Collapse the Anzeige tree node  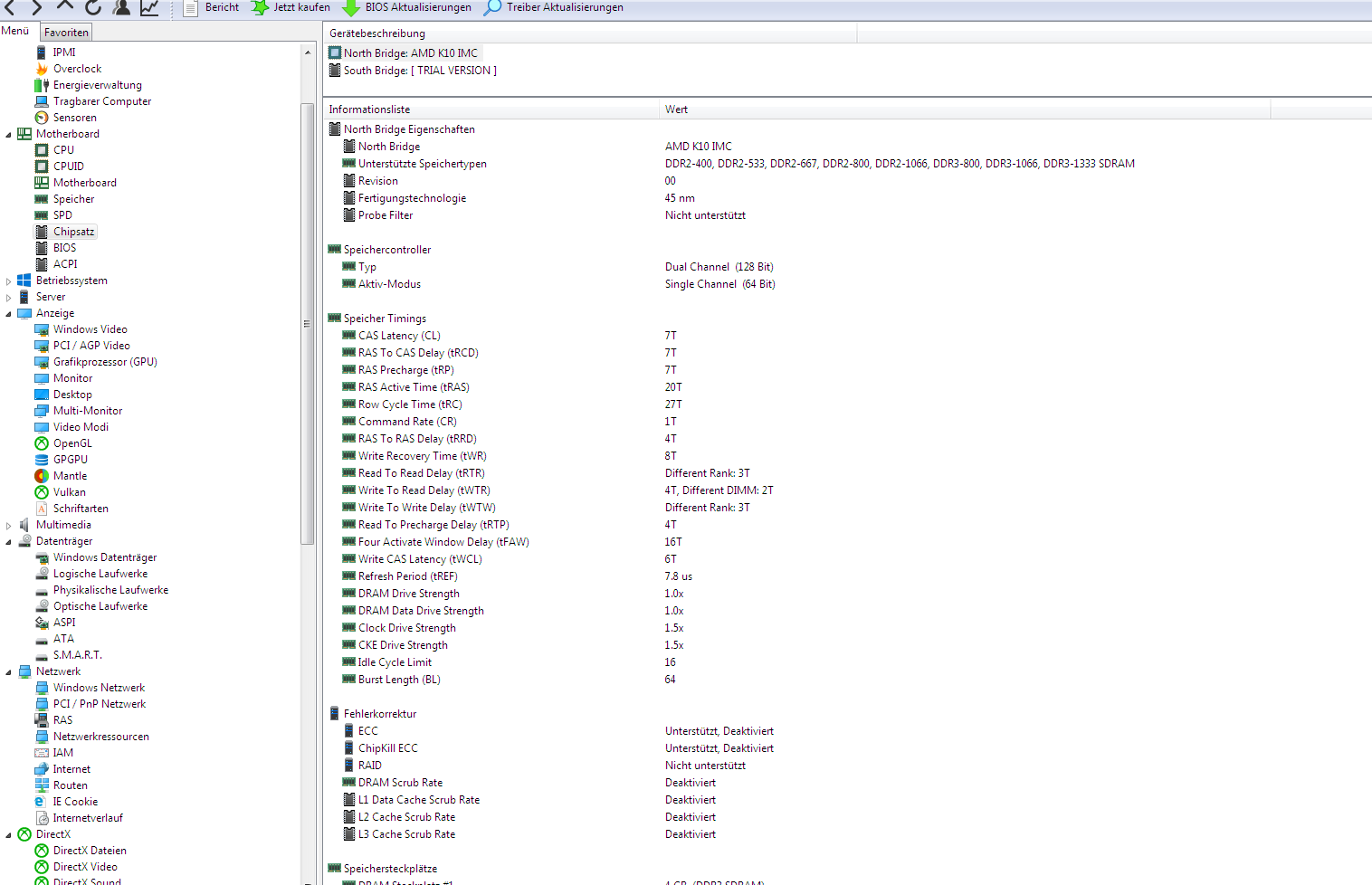pyautogui.click(x=9, y=313)
